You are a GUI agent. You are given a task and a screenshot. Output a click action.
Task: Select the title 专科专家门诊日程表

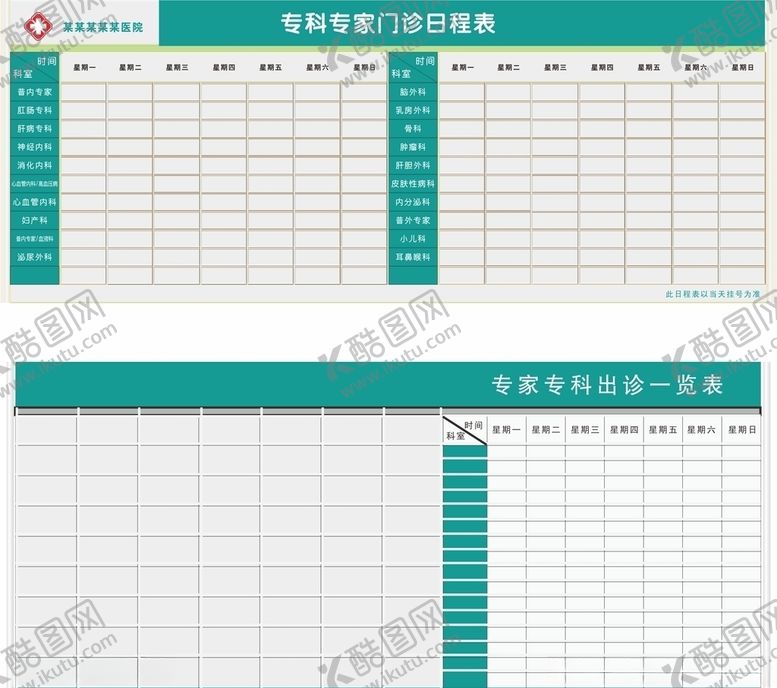[x=388, y=23]
